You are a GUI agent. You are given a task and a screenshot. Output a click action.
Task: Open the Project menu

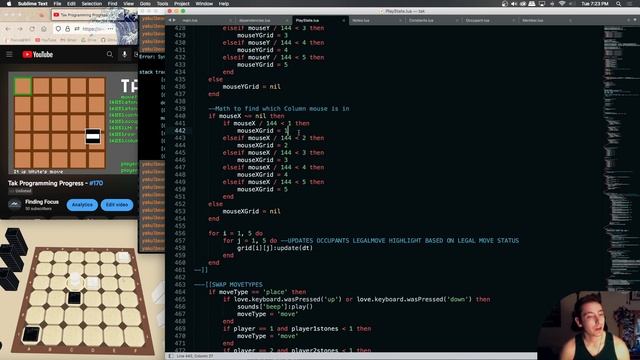point(182,4)
